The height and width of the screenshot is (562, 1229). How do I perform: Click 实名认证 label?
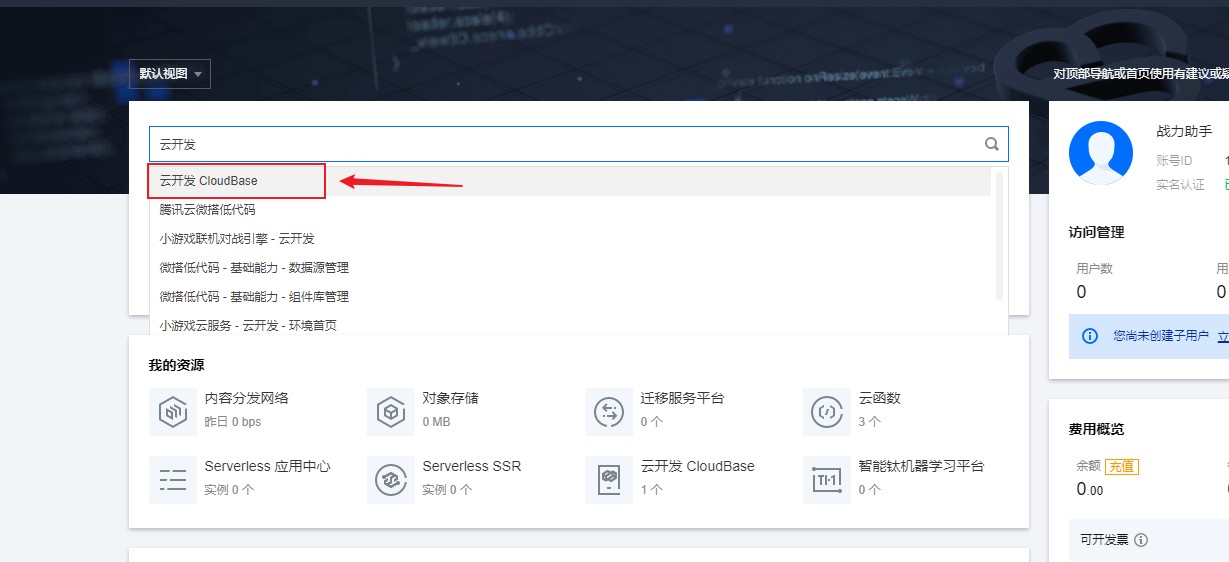pyautogui.click(x=1182, y=184)
